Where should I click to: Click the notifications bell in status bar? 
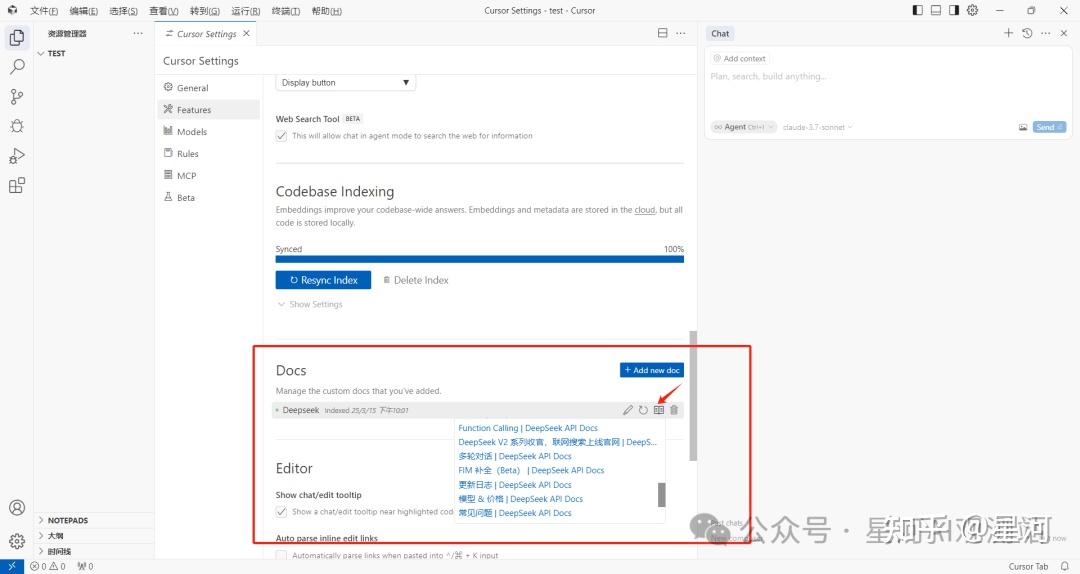[x=1065, y=566]
